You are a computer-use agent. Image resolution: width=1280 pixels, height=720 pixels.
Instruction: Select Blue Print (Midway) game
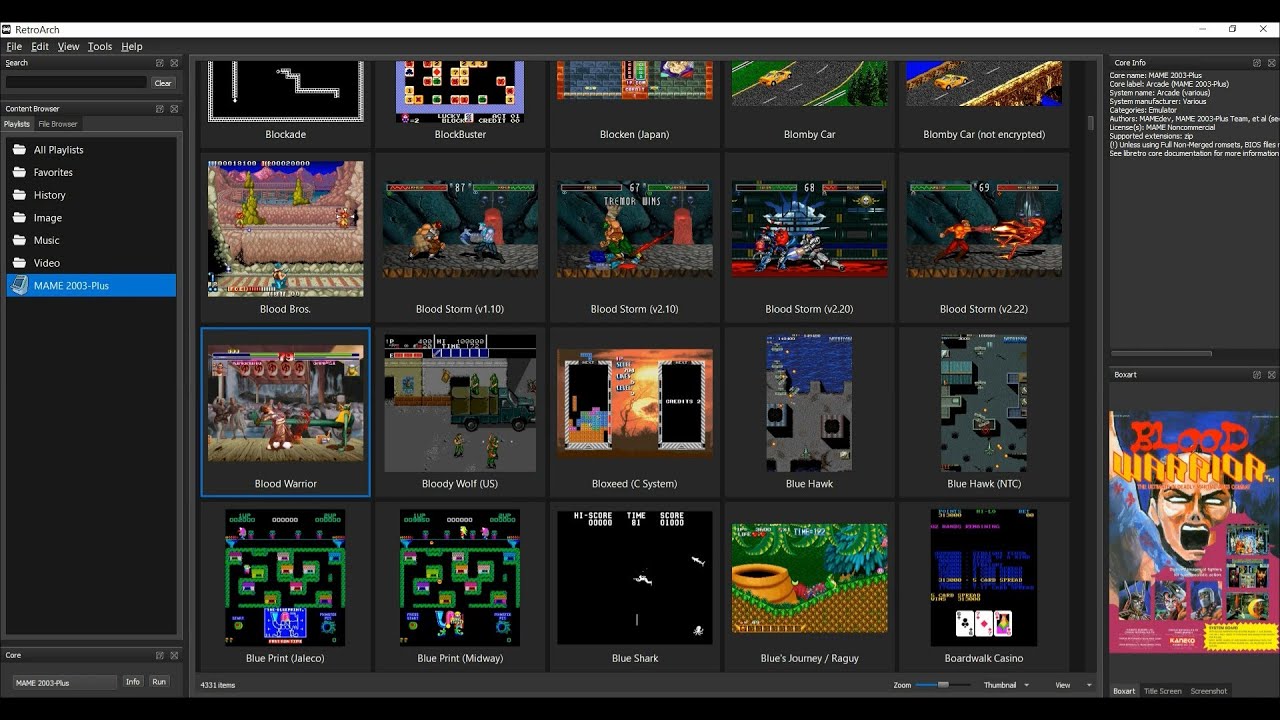coord(460,586)
